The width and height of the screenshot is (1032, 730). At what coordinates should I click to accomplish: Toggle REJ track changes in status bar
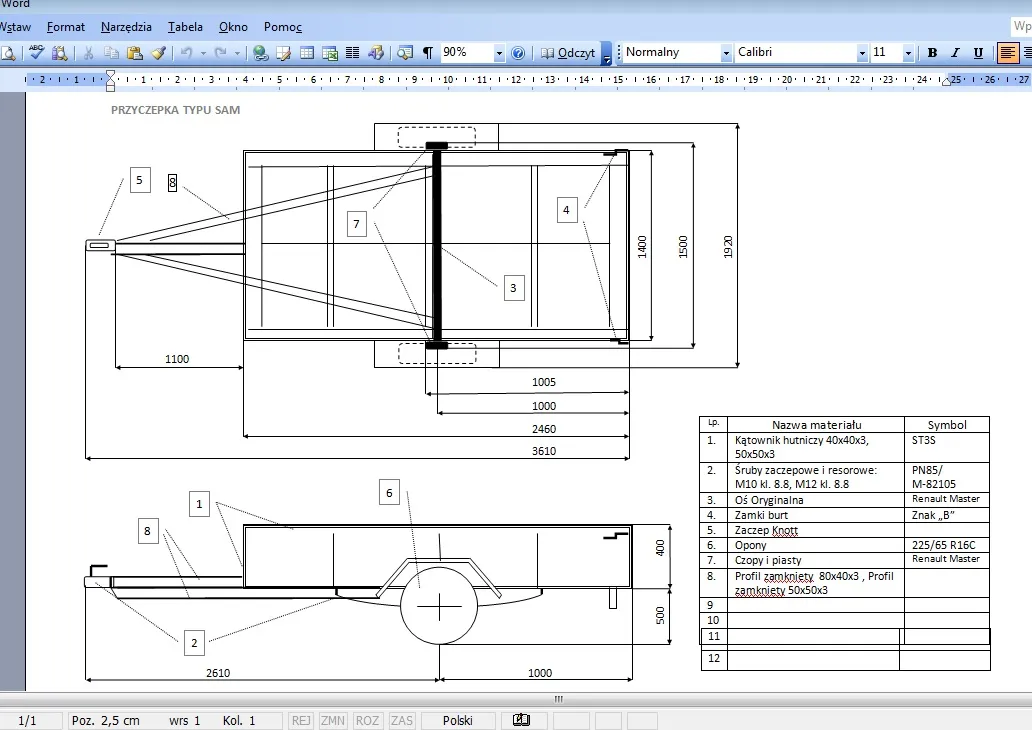pos(301,721)
